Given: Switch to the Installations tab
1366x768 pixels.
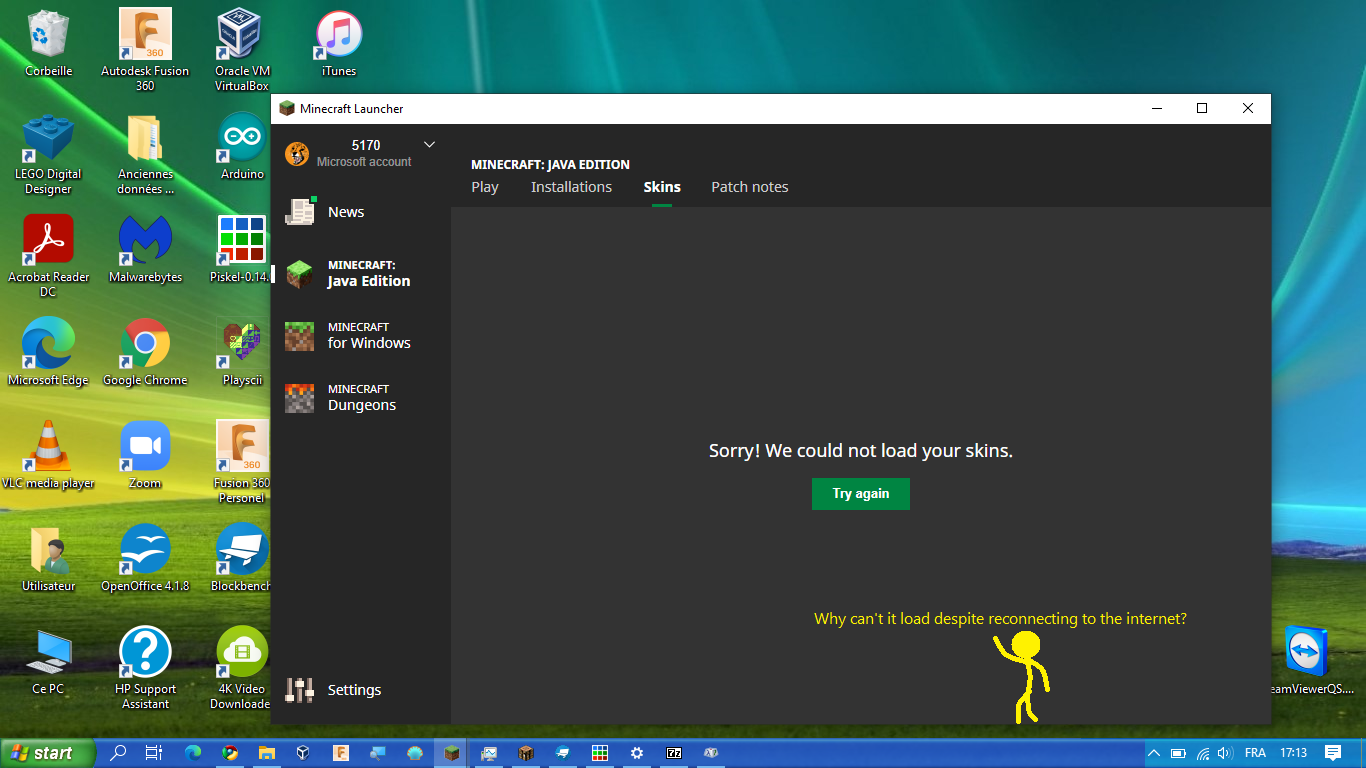Looking at the screenshot, I should [x=571, y=187].
